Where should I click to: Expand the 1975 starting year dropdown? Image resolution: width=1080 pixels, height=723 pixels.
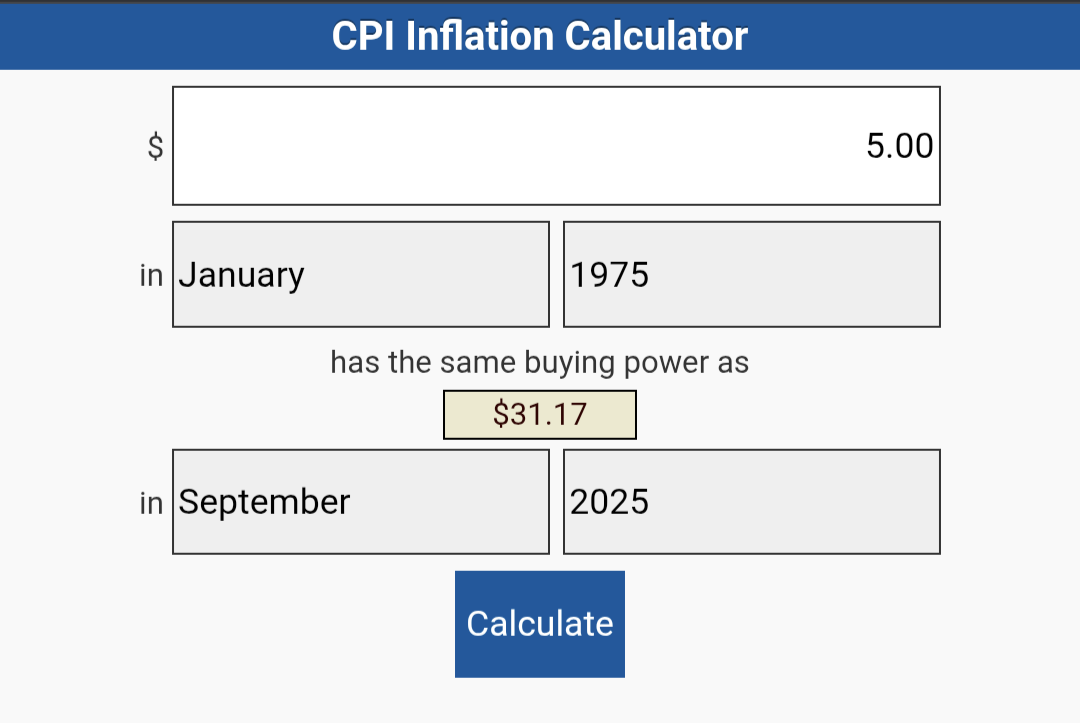751,274
